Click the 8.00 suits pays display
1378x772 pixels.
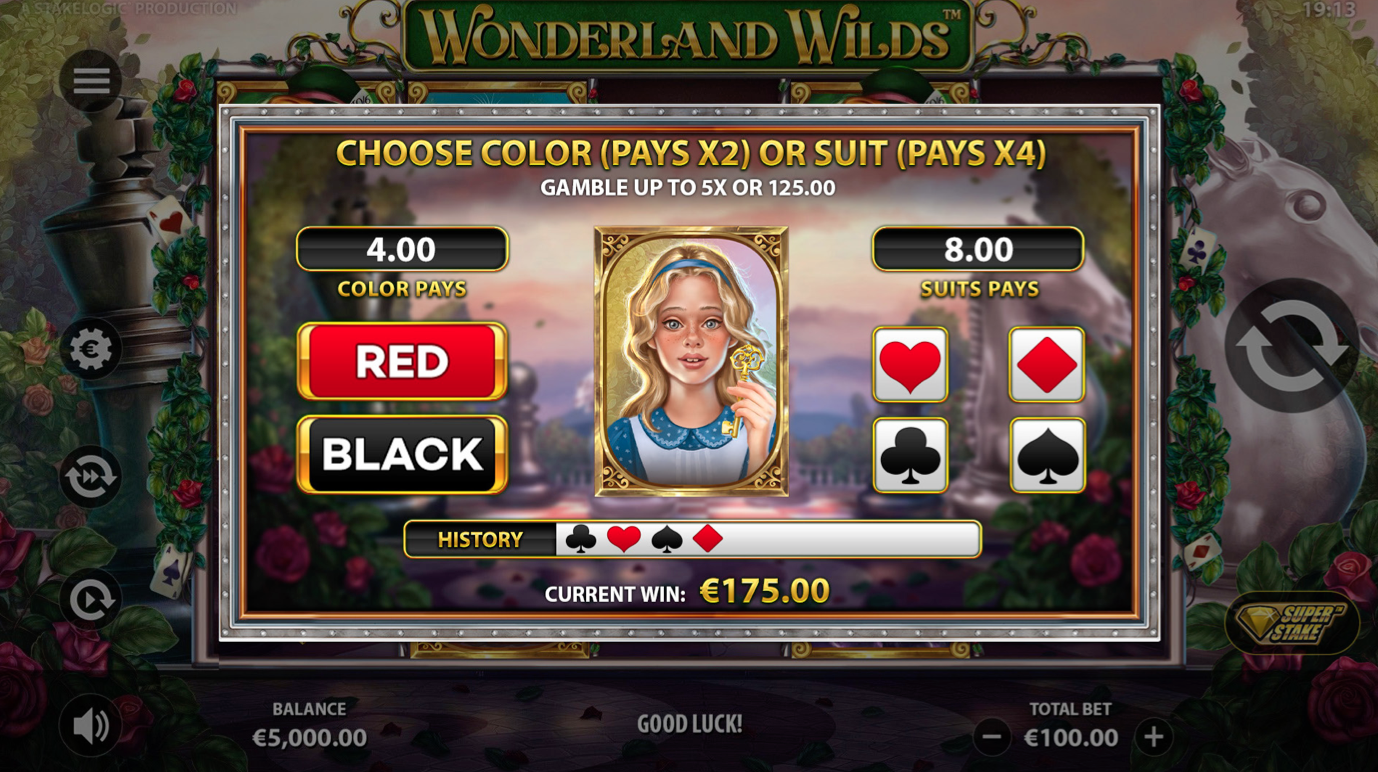tap(978, 249)
